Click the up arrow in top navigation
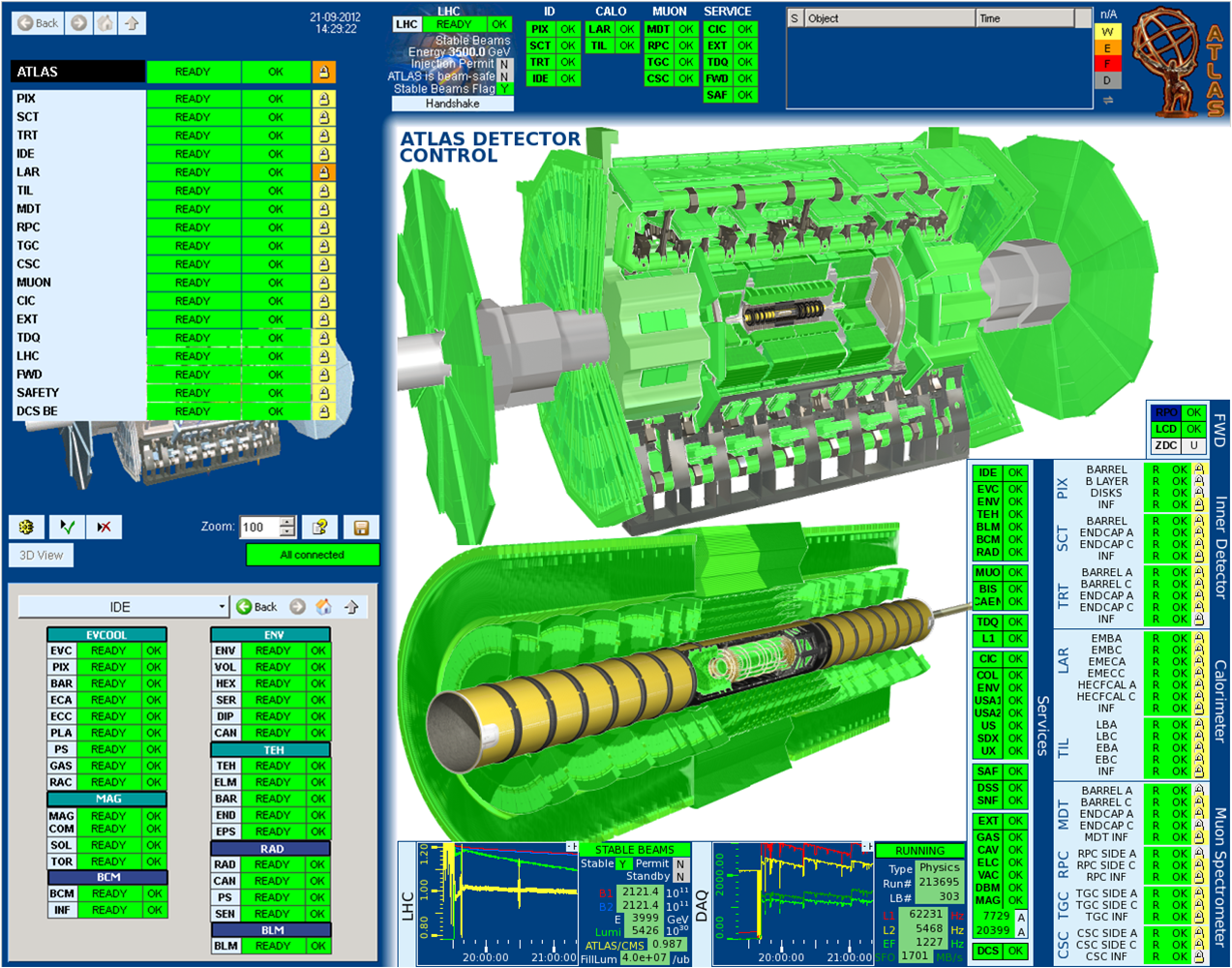1232x968 pixels. (x=132, y=22)
